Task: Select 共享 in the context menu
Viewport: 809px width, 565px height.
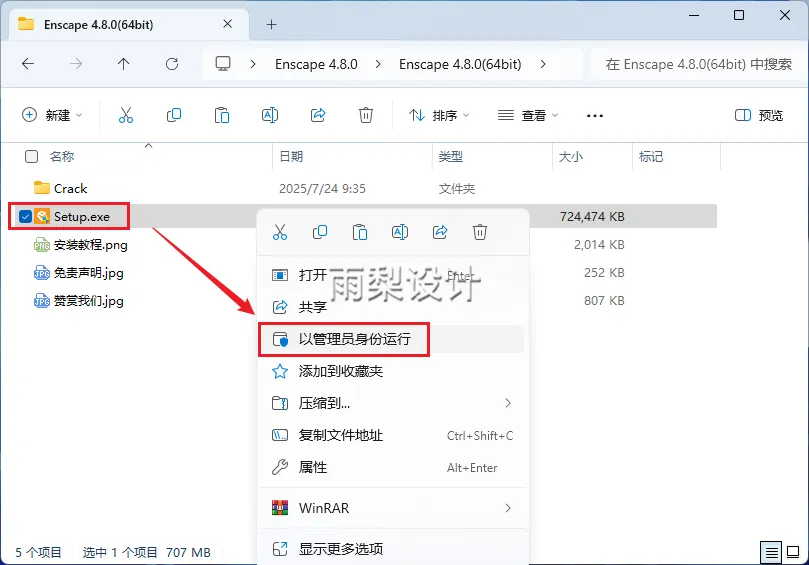Action: (393, 307)
